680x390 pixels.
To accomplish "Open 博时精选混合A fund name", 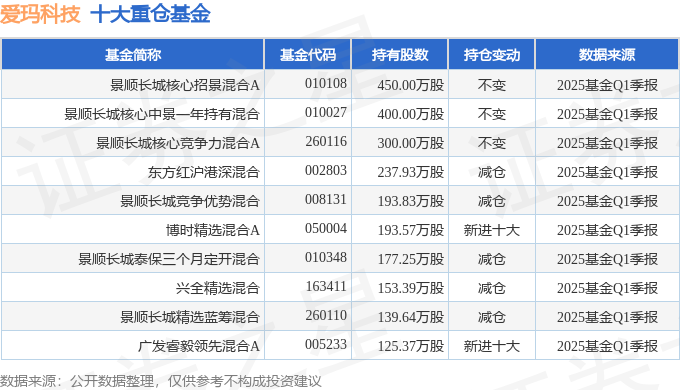I will (x=212, y=230).
